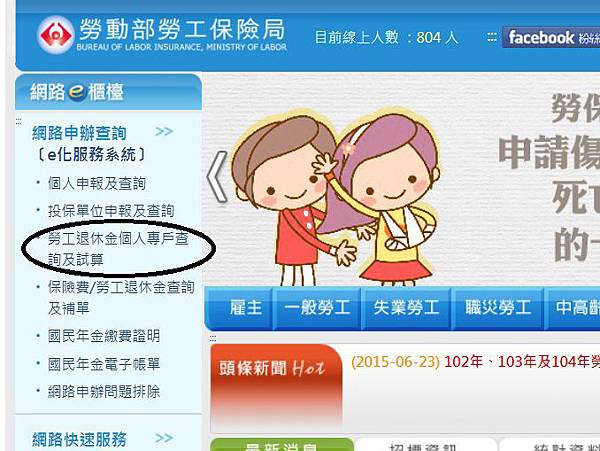Open 個人申報及查詢 link
600x451 pixels.
pyautogui.click(x=97, y=184)
